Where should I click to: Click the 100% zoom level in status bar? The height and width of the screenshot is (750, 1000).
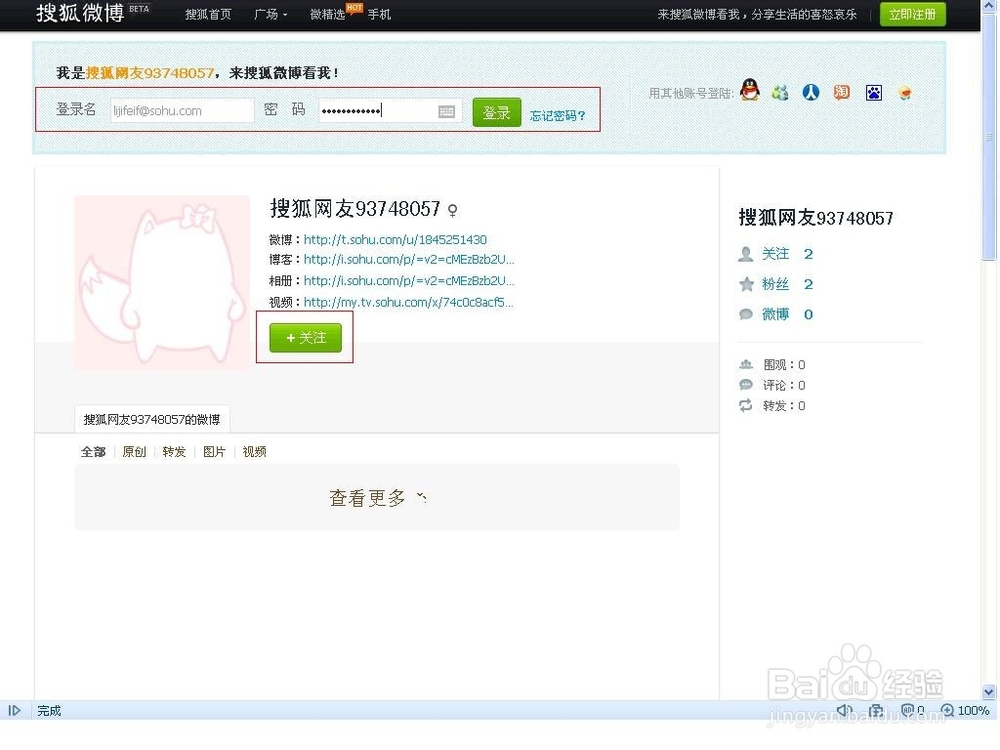(x=973, y=710)
